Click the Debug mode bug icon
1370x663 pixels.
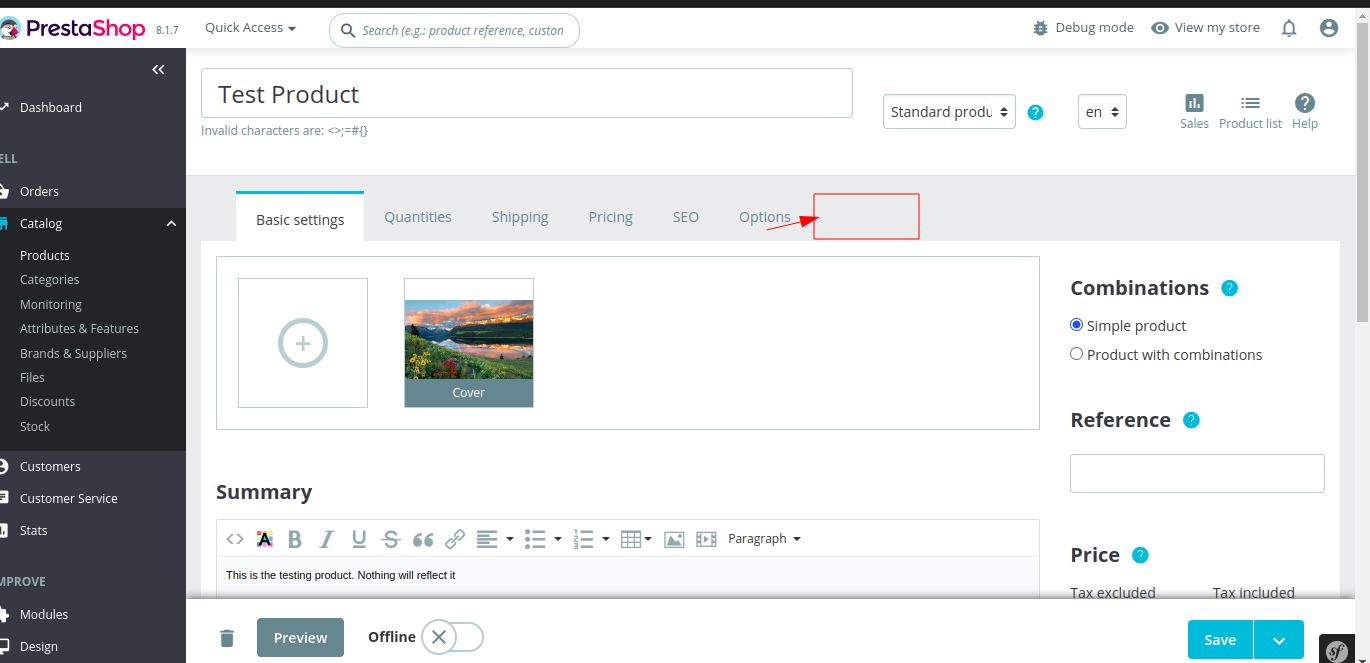1041,28
